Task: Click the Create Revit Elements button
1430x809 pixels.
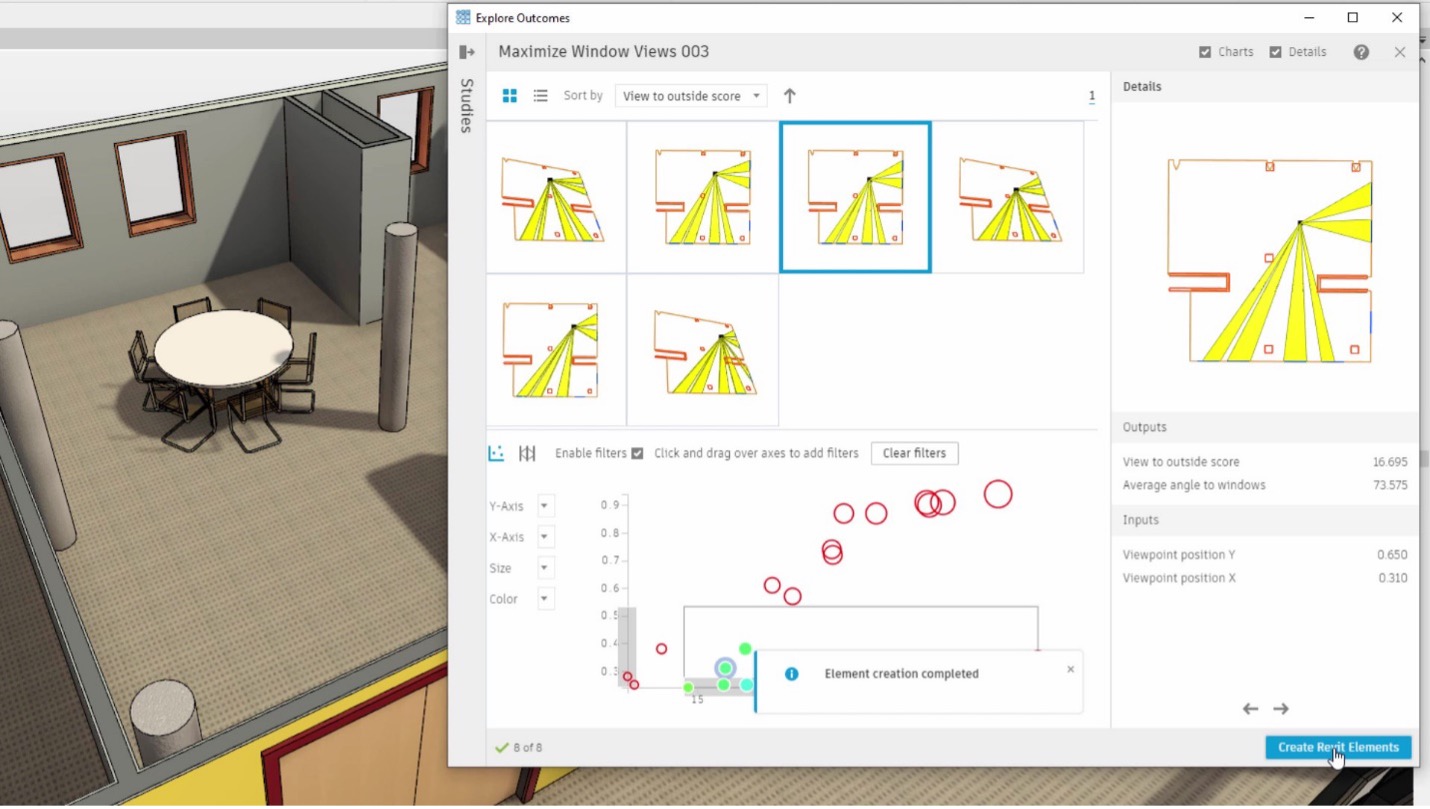Action: pos(1337,747)
